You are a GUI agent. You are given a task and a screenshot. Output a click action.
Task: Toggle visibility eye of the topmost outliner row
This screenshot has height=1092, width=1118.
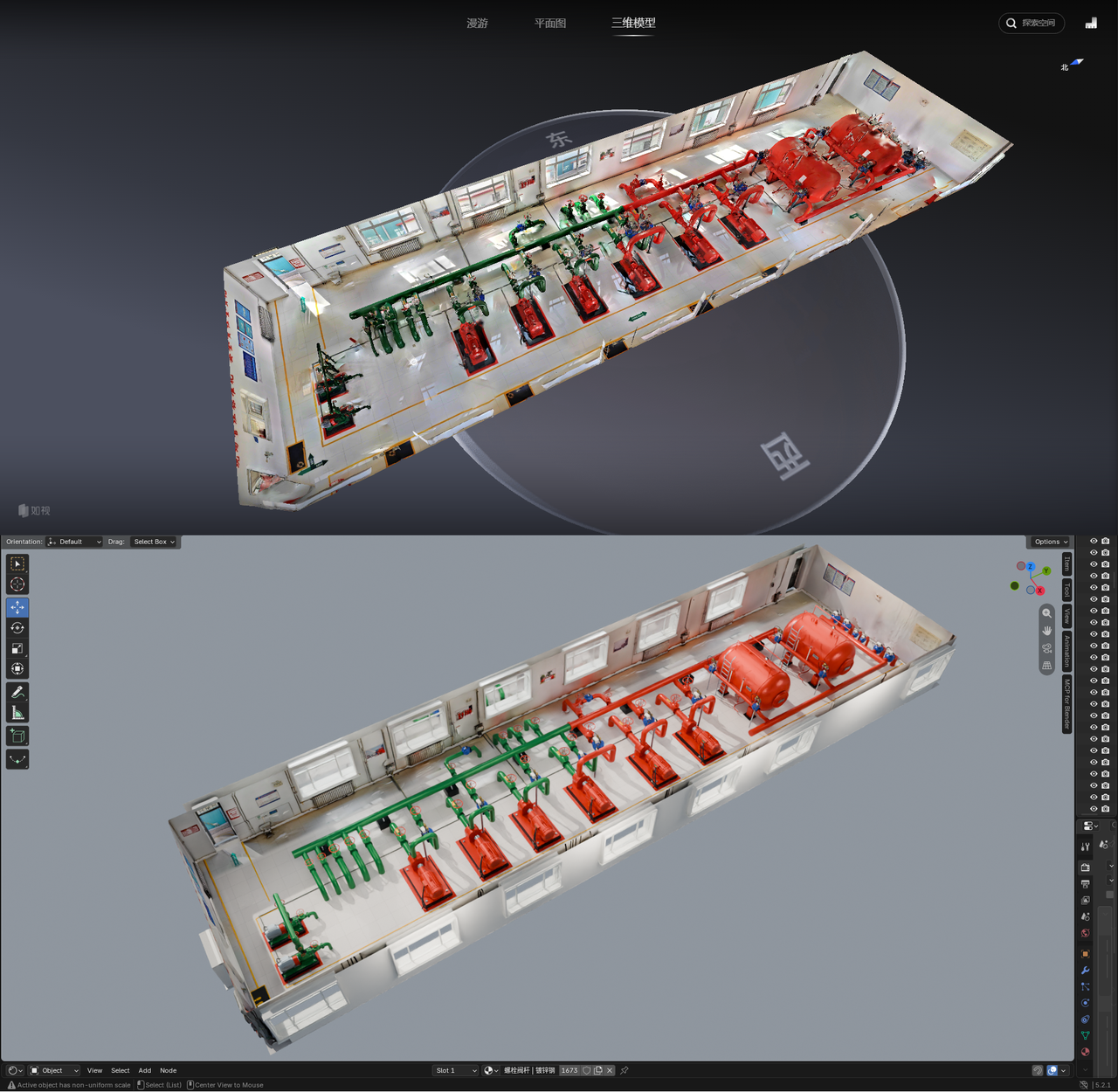1094,541
